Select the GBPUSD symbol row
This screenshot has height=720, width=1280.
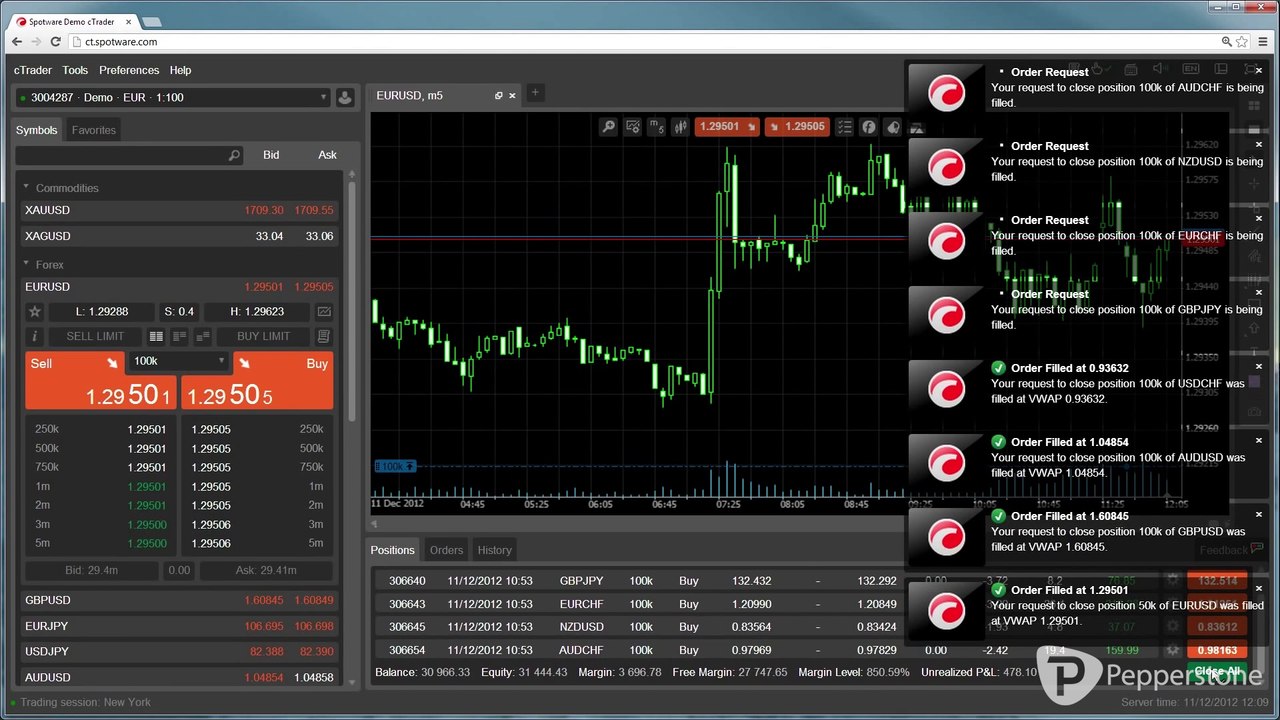(x=179, y=600)
